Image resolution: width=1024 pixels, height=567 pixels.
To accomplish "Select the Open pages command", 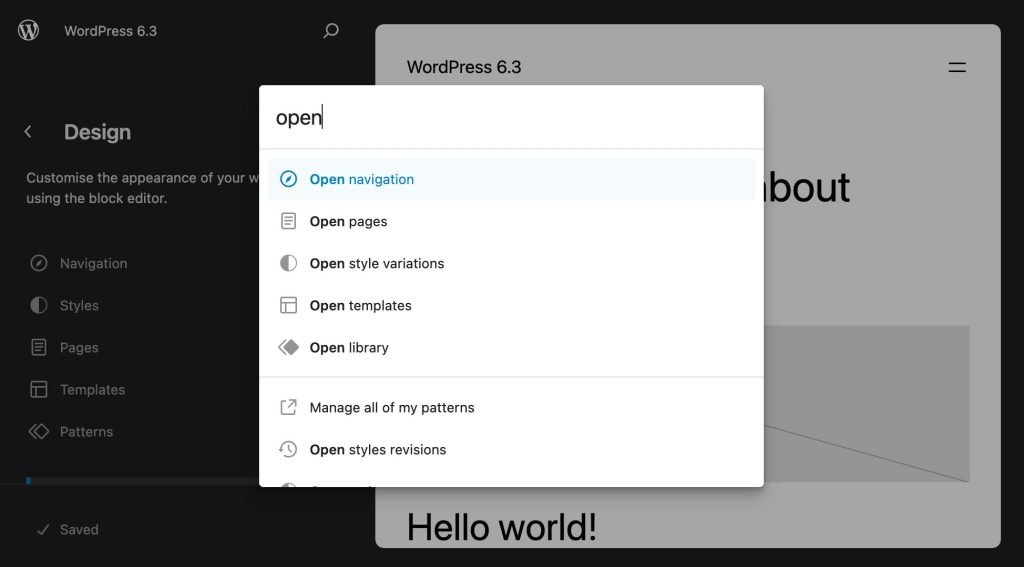I will [511, 221].
